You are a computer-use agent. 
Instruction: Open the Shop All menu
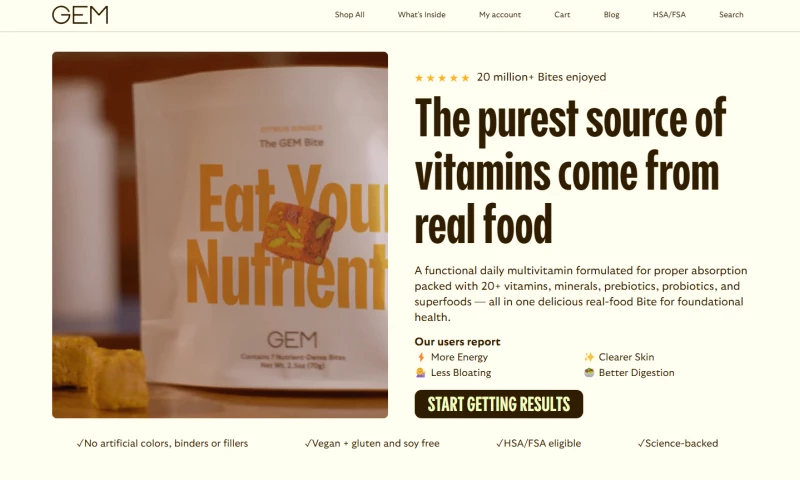tap(349, 15)
